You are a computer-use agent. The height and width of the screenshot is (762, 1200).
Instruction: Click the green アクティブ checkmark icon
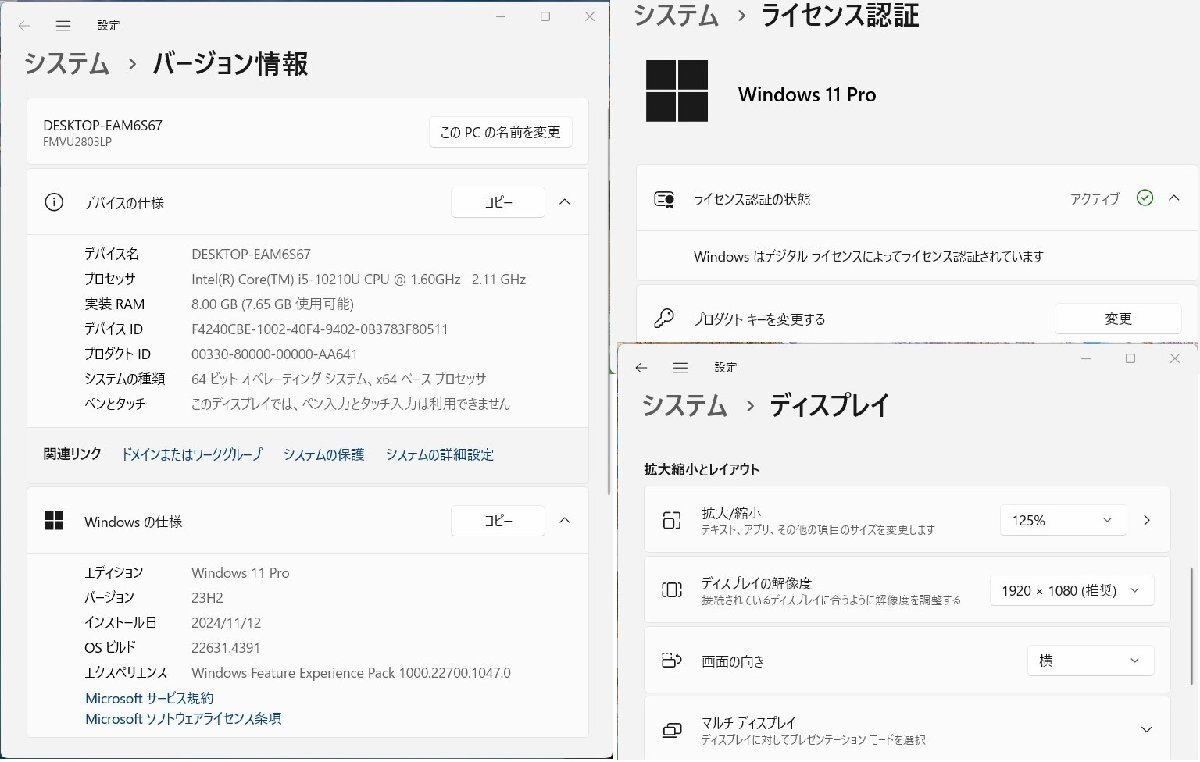pos(1145,198)
